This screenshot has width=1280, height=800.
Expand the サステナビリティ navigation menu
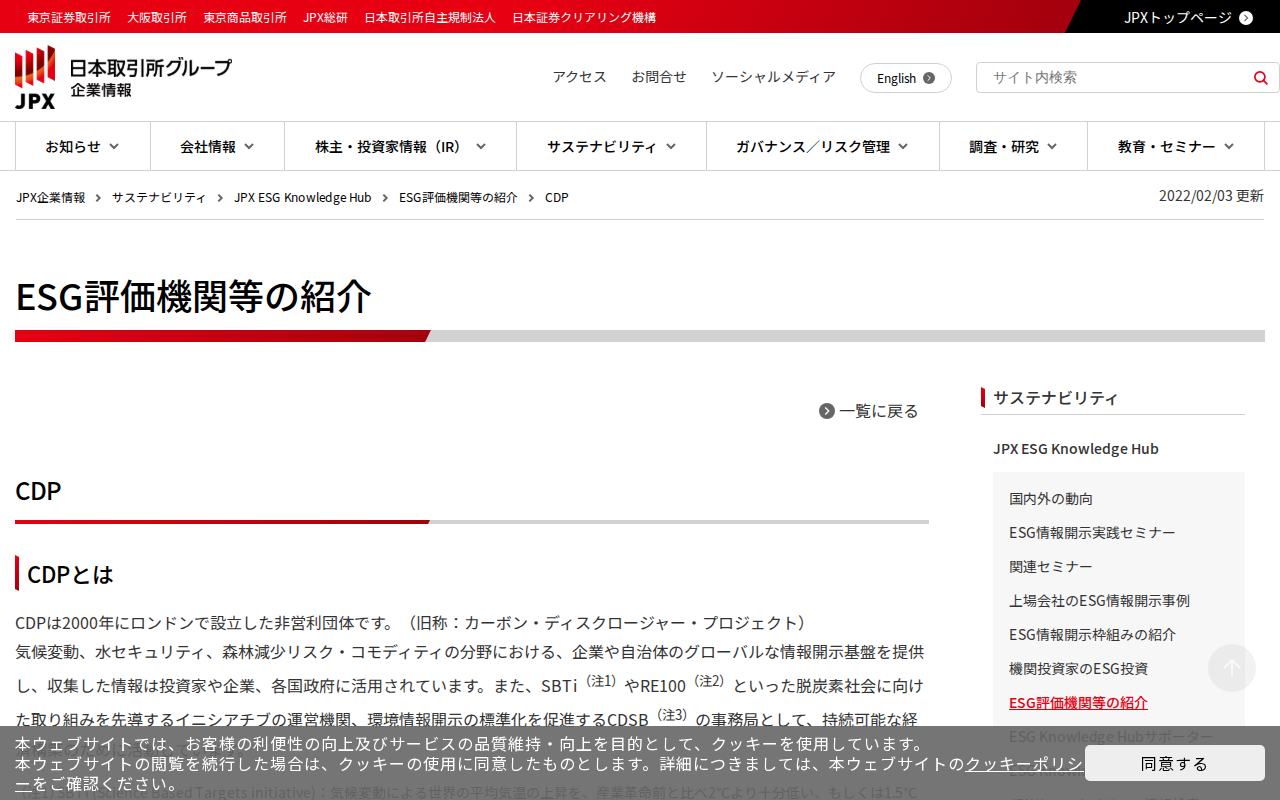611,146
